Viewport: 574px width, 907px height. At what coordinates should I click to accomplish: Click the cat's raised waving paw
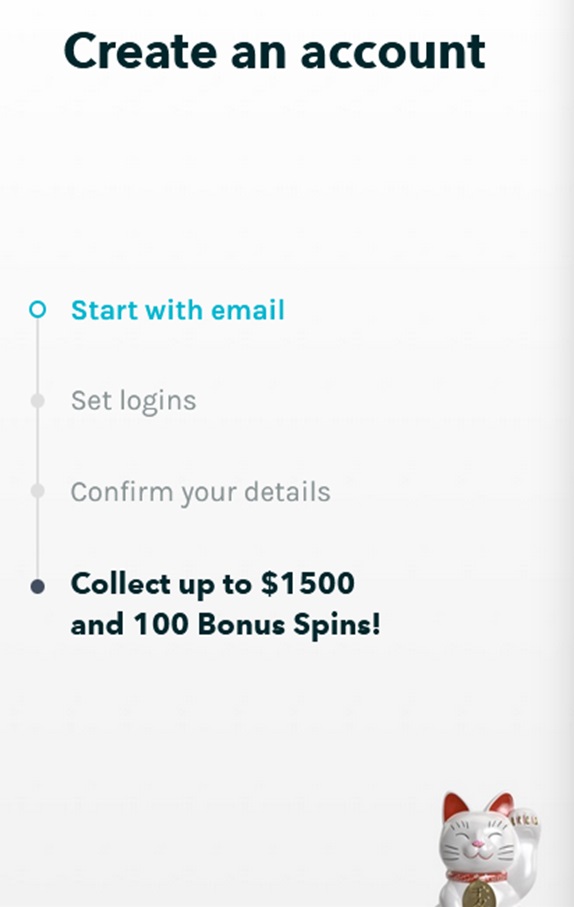tap(525, 824)
